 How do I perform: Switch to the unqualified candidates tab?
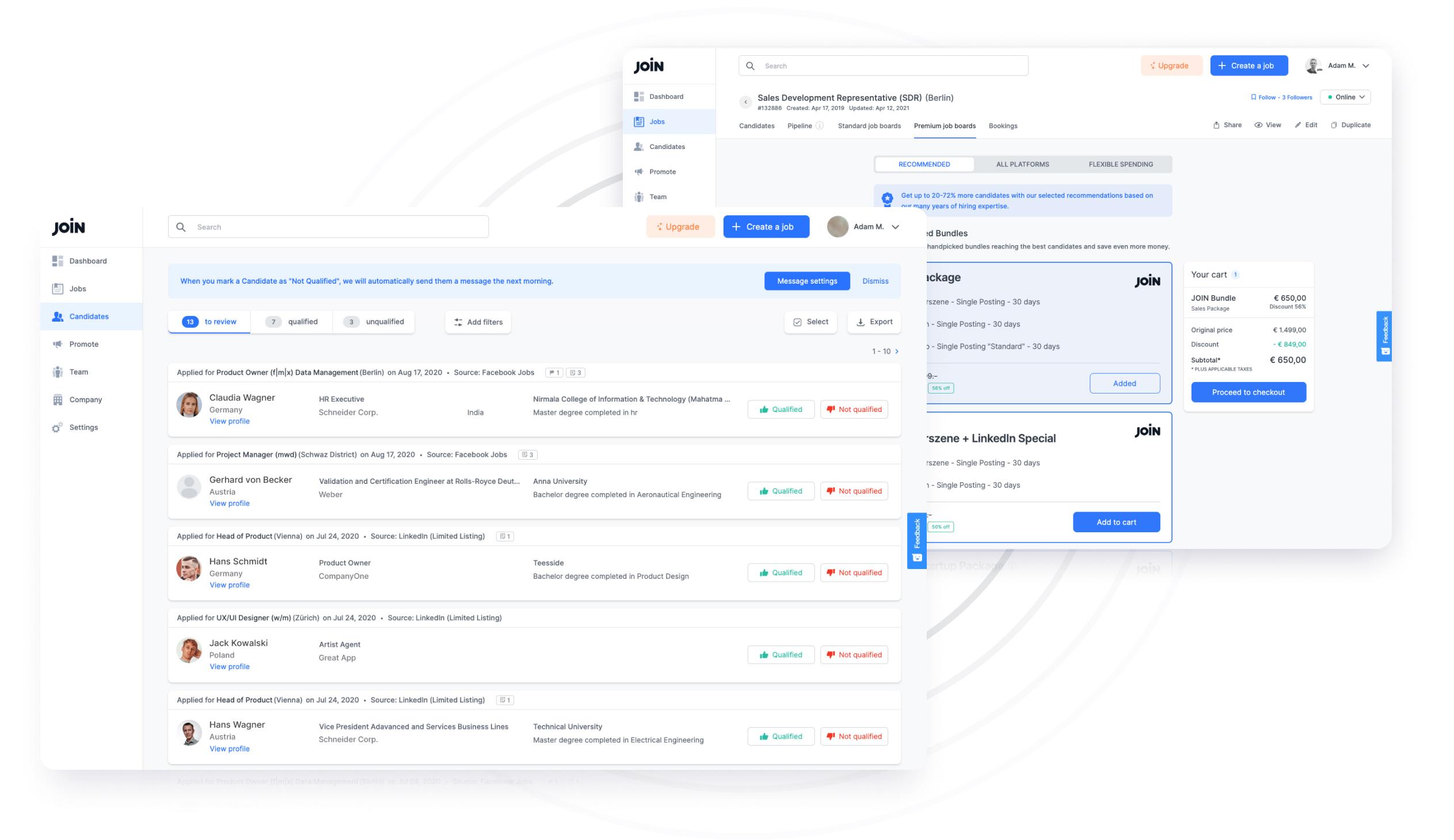374,322
